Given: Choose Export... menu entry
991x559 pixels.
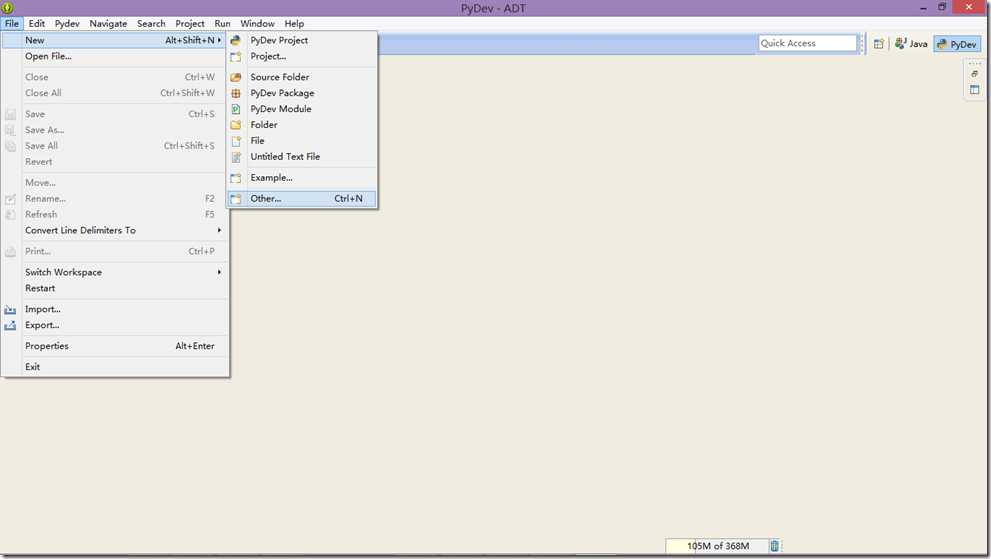Looking at the screenshot, I should [114, 325].
